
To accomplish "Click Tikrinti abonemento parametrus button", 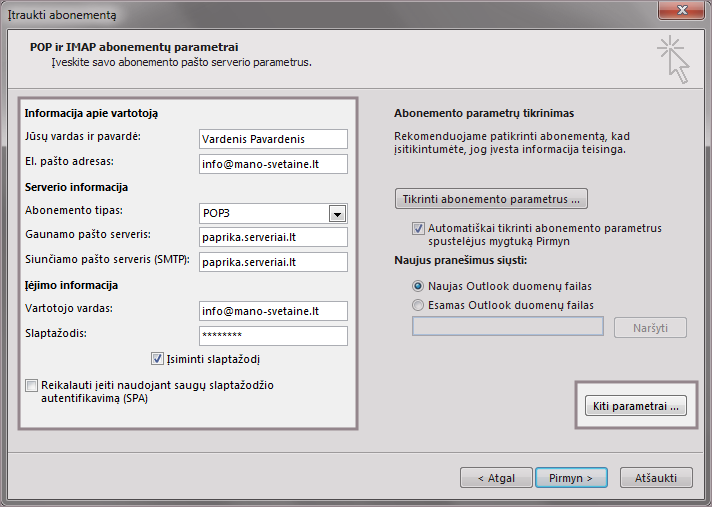I will (491, 198).
